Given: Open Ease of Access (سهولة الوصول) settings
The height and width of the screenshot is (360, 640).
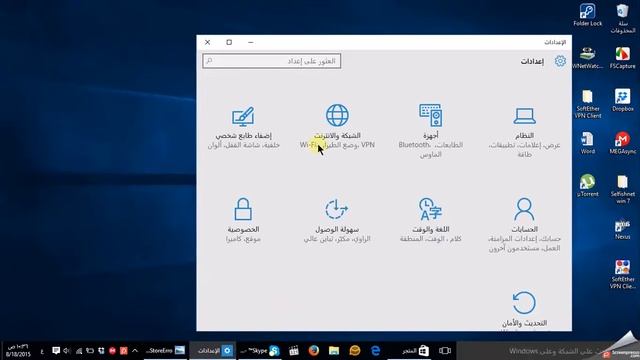Looking at the screenshot, I should 337,220.
